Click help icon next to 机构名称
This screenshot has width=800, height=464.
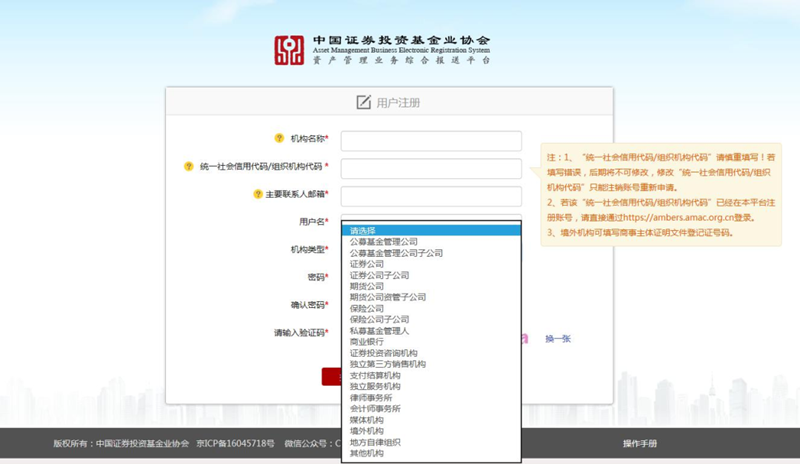[279, 139]
